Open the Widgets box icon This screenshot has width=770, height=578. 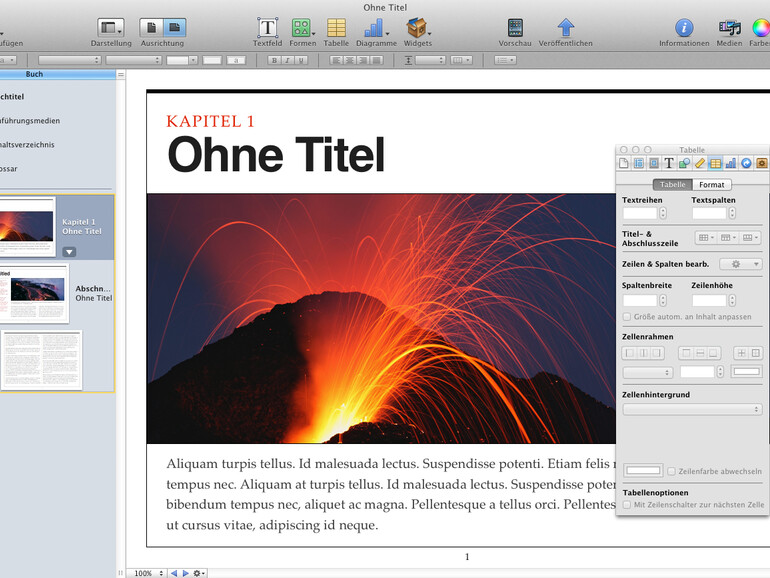point(417,28)
